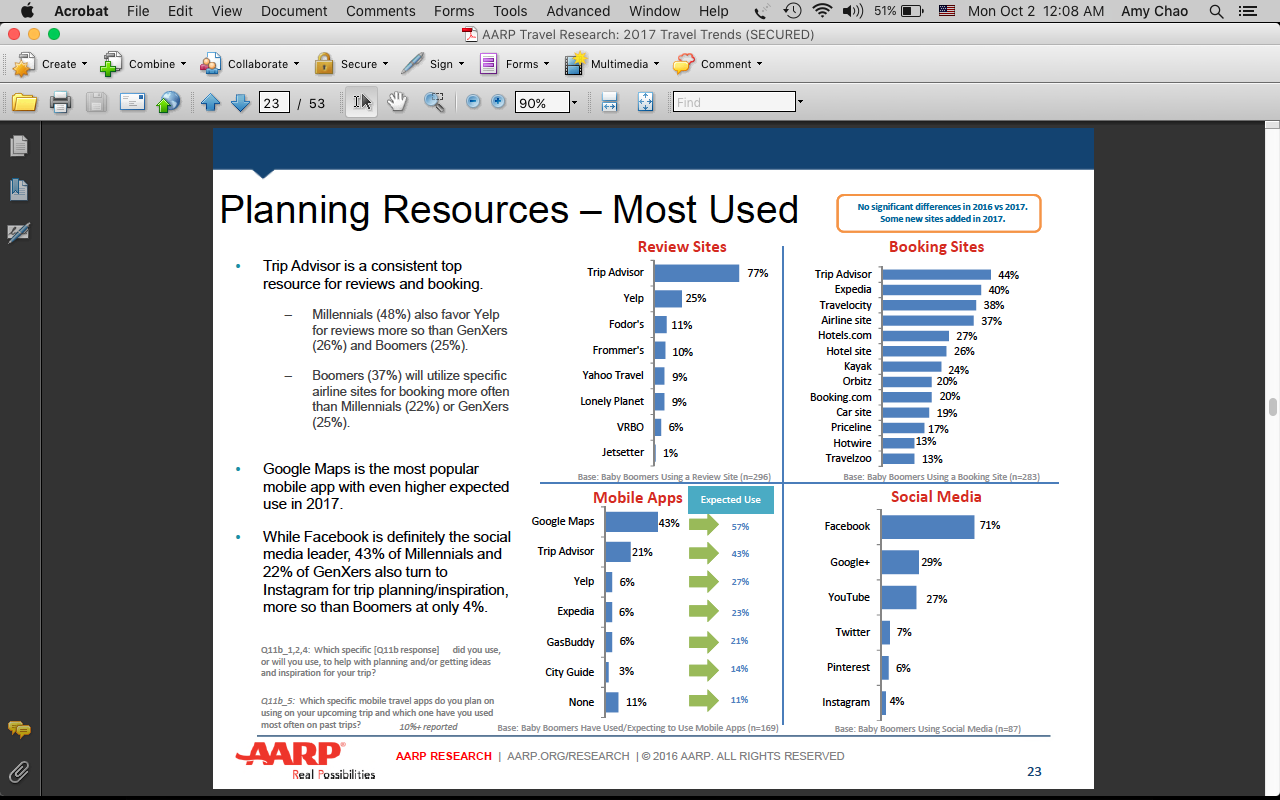Viewport: 1280px width, 800px height.
Task: Click the Zoom Out minus button
Action: [x=473, y=102]
